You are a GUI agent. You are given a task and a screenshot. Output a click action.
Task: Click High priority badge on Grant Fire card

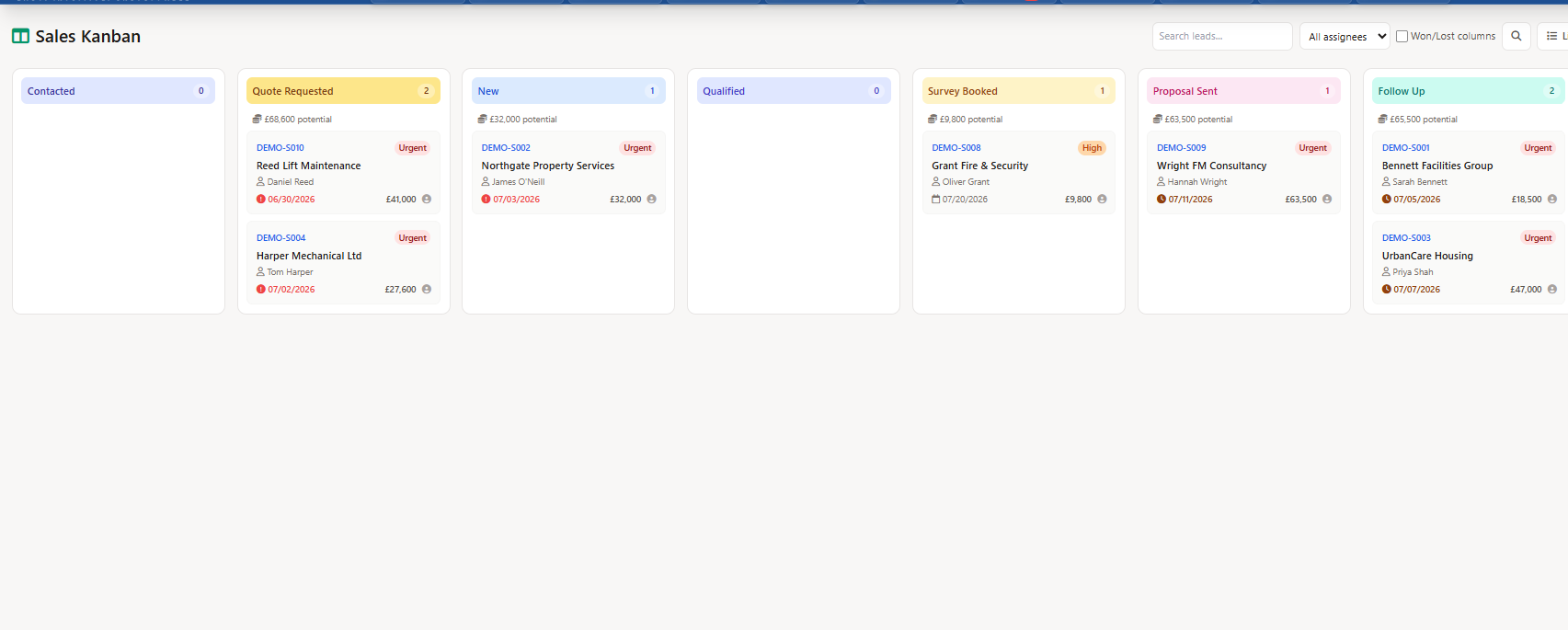1092,147
